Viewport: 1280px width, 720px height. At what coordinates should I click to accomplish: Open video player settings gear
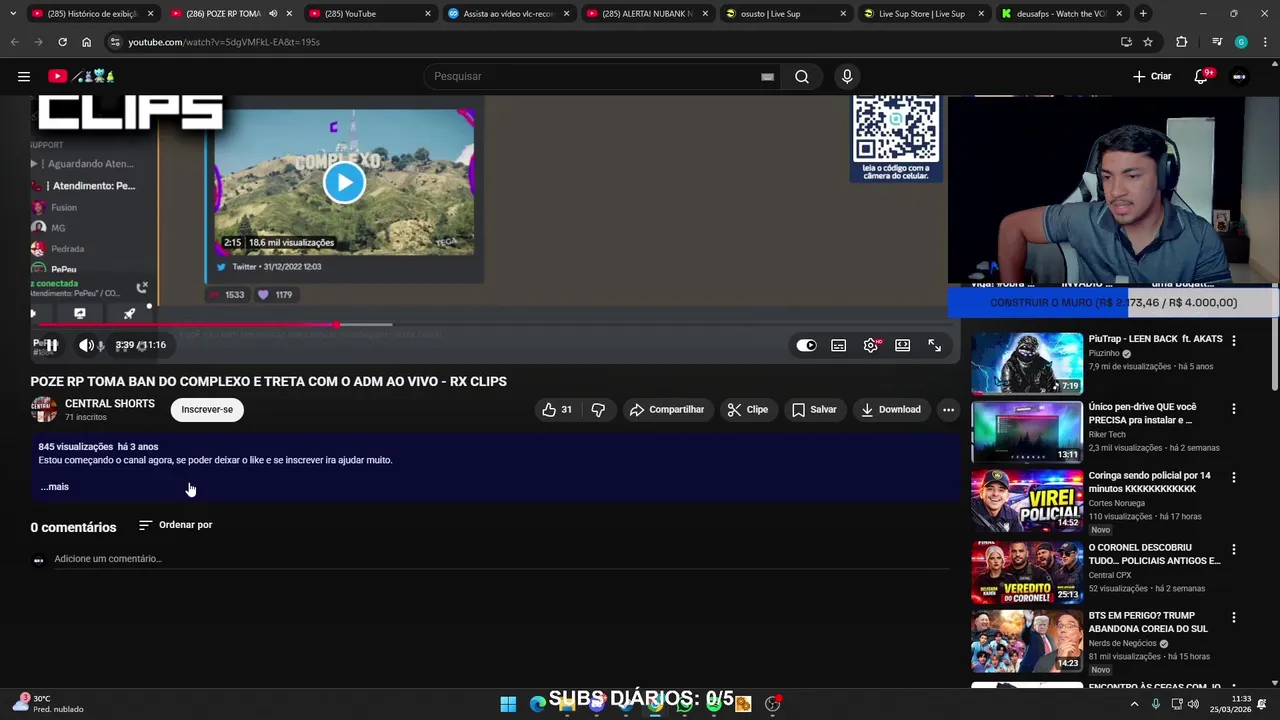point(871,345)
